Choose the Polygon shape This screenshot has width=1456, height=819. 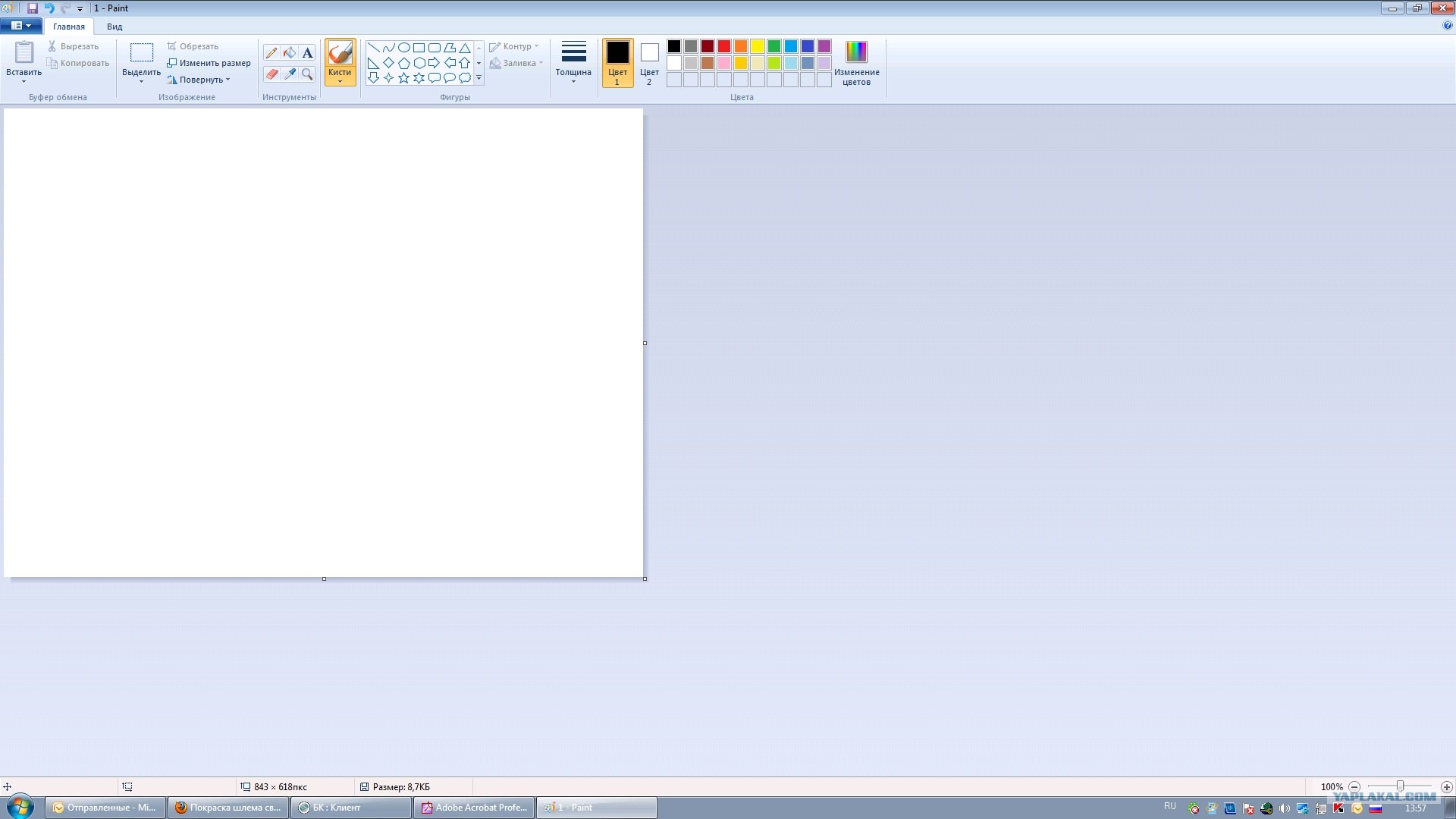click(x=450, y=48)
